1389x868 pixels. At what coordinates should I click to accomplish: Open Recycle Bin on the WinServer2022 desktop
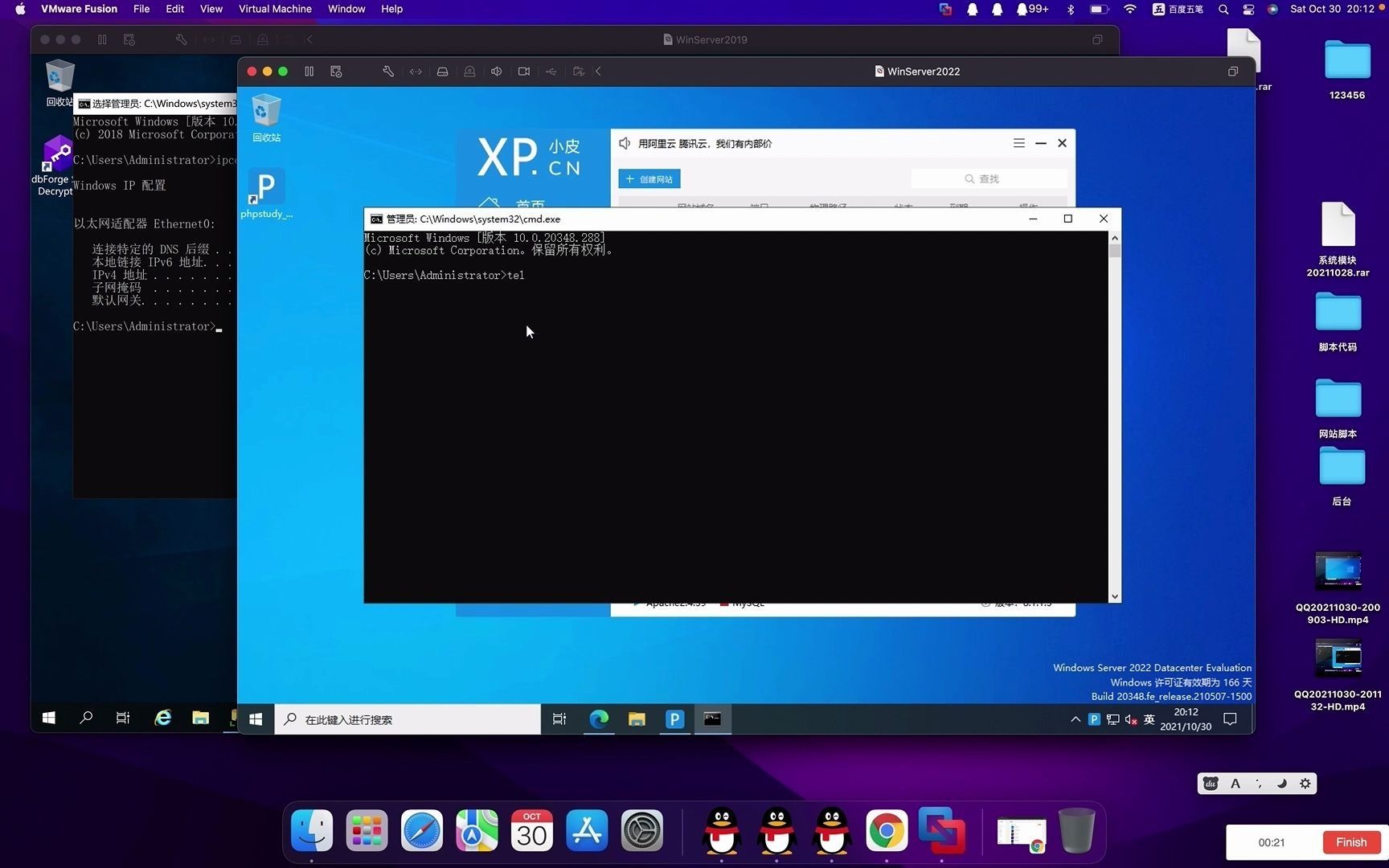pos(266,117)
